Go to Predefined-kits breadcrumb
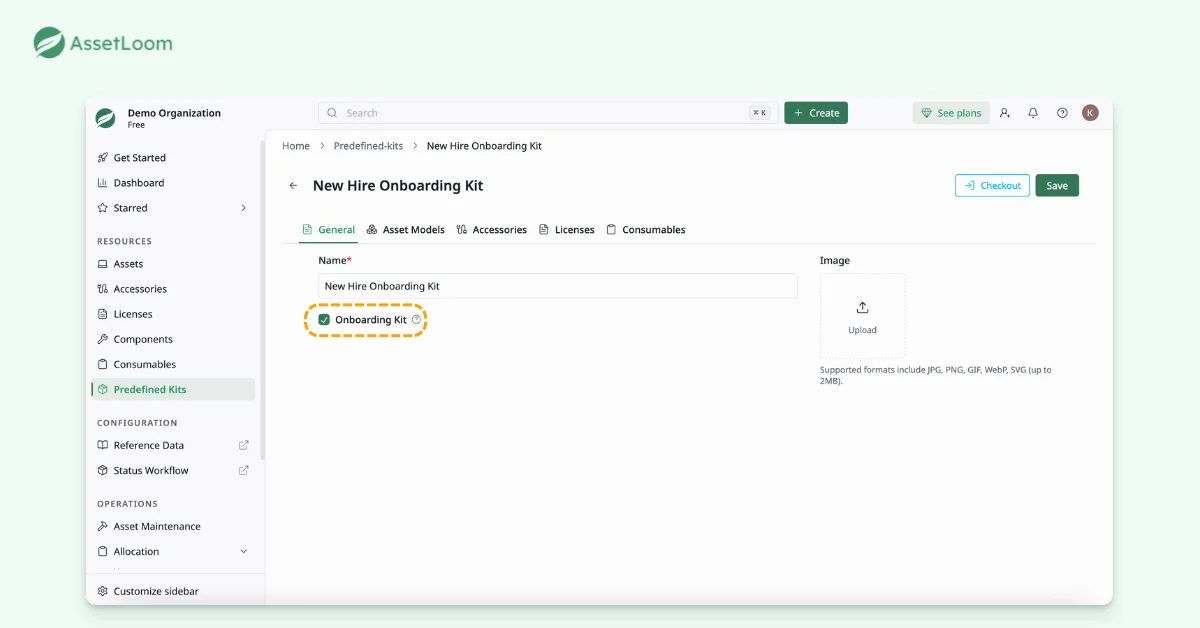The height and width of the screenshot is (628, 1200). (368, 146)
